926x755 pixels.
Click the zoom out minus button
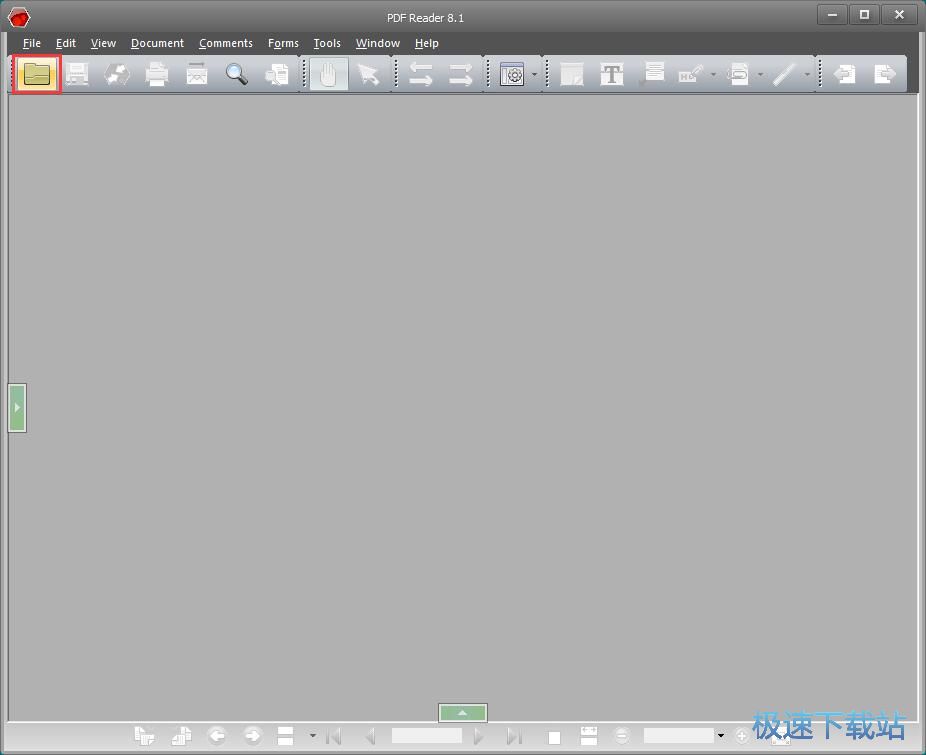point(621,736)
